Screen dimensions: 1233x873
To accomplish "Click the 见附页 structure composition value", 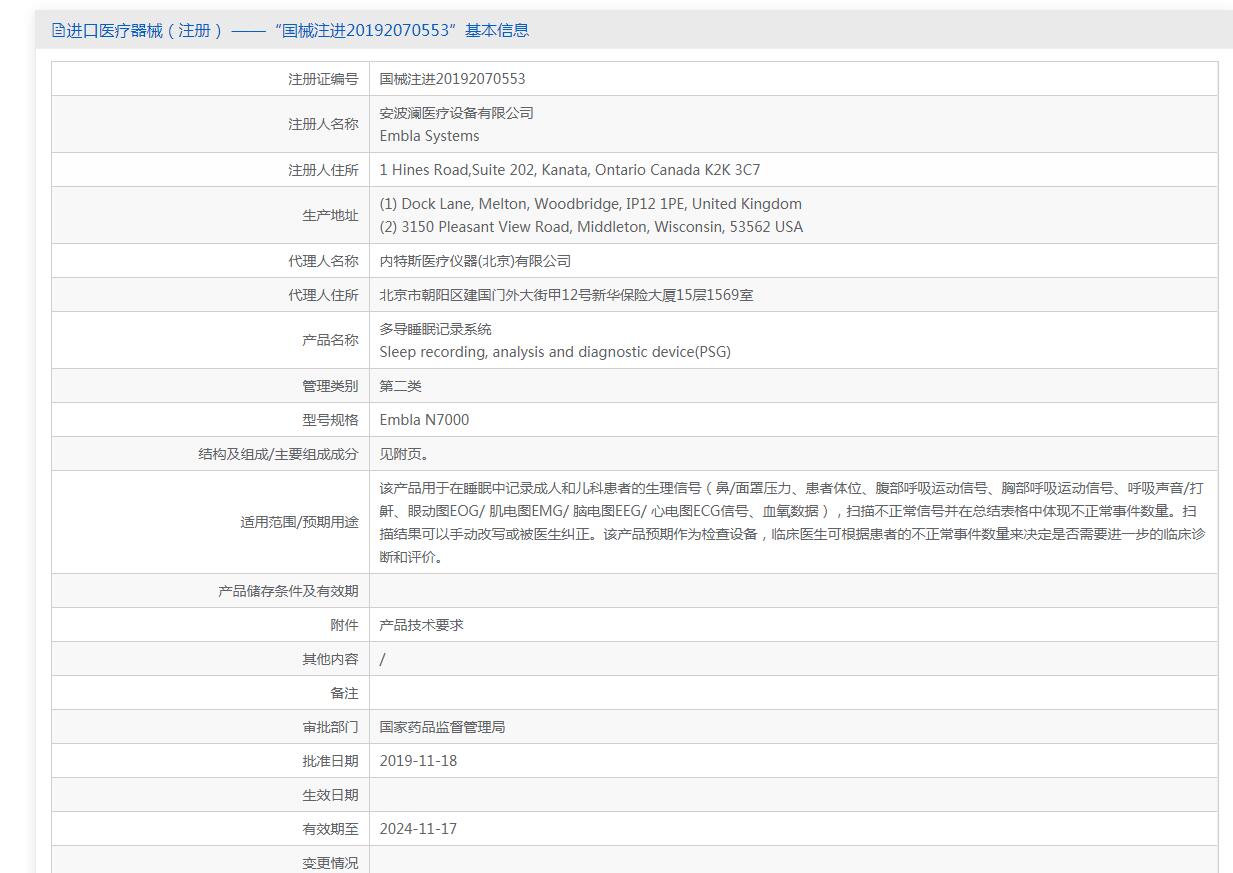I will point(404,454).
